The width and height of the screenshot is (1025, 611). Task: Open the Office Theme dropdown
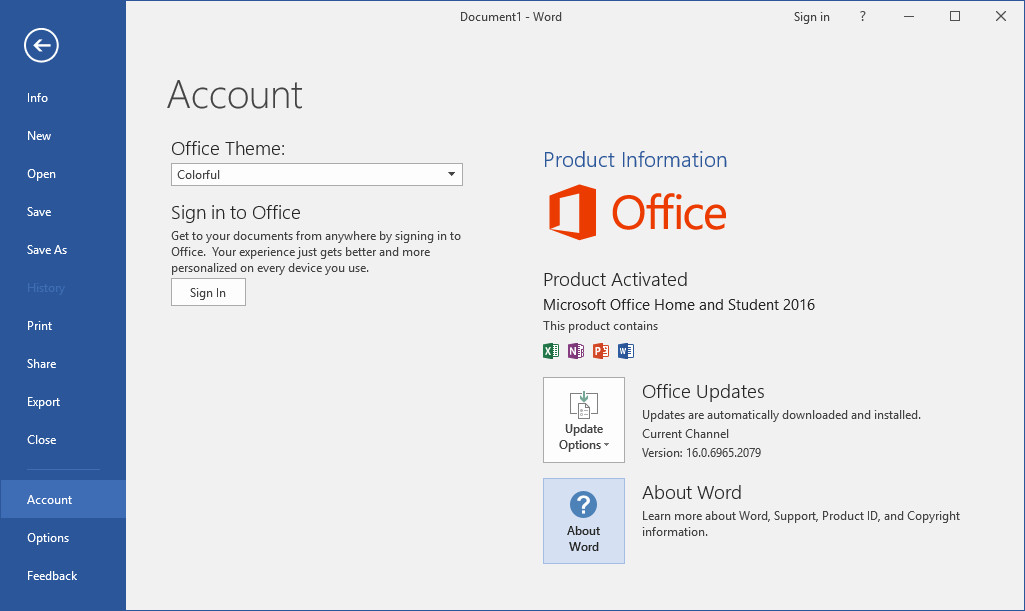point(316,174)
